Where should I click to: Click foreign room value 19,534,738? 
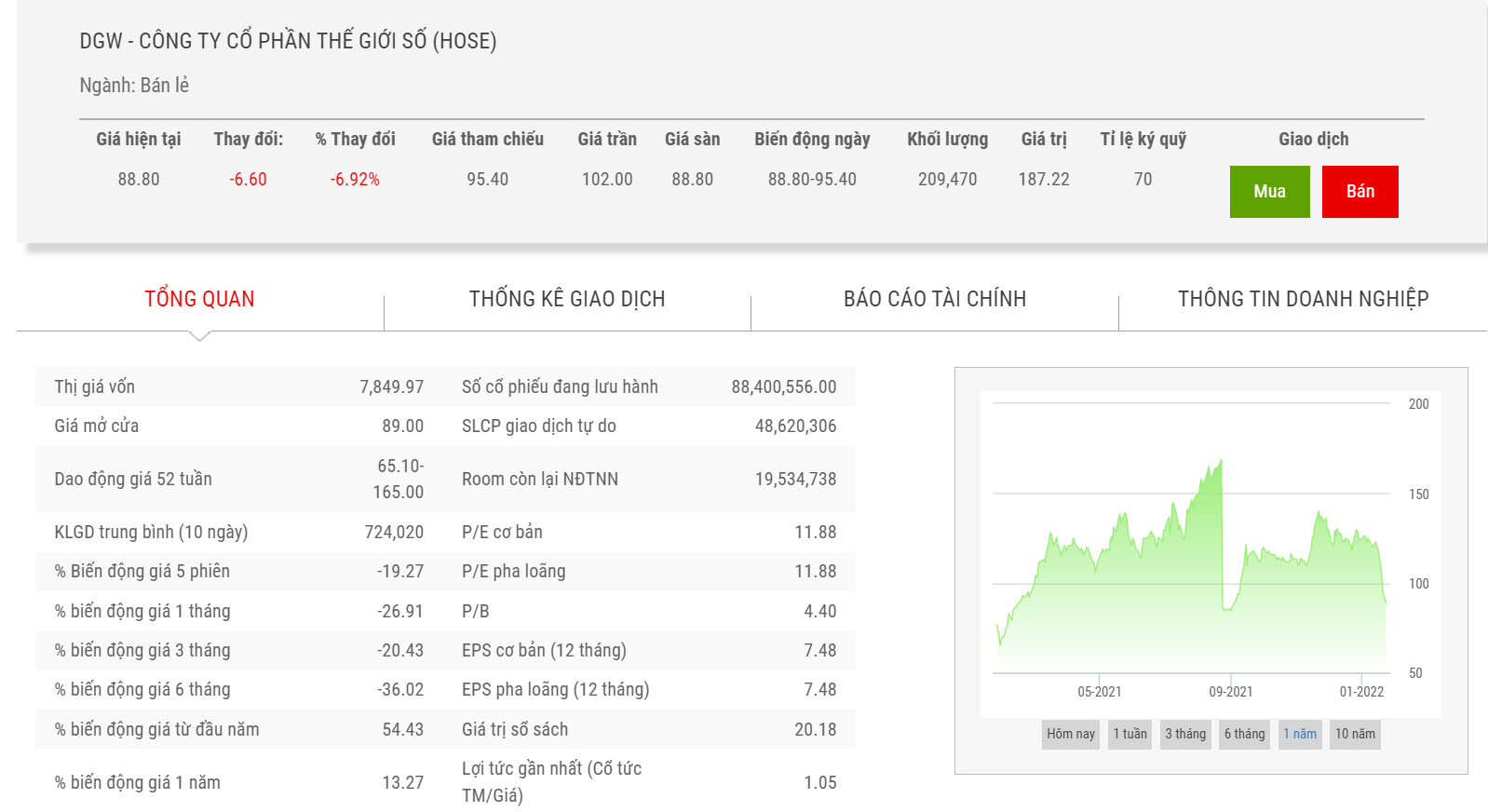tap(796, 480)
